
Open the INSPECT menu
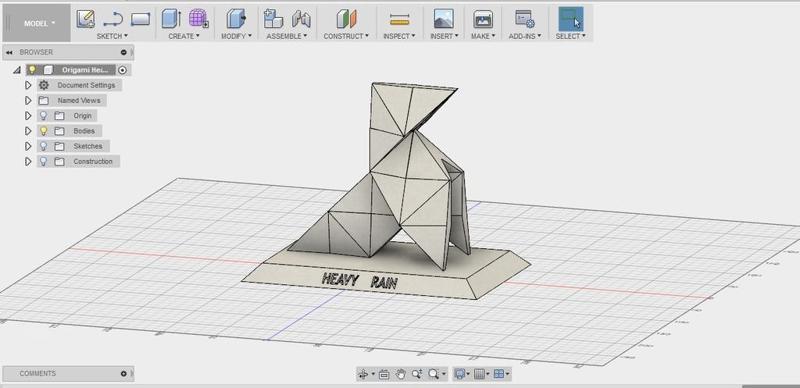coord(399,36)
